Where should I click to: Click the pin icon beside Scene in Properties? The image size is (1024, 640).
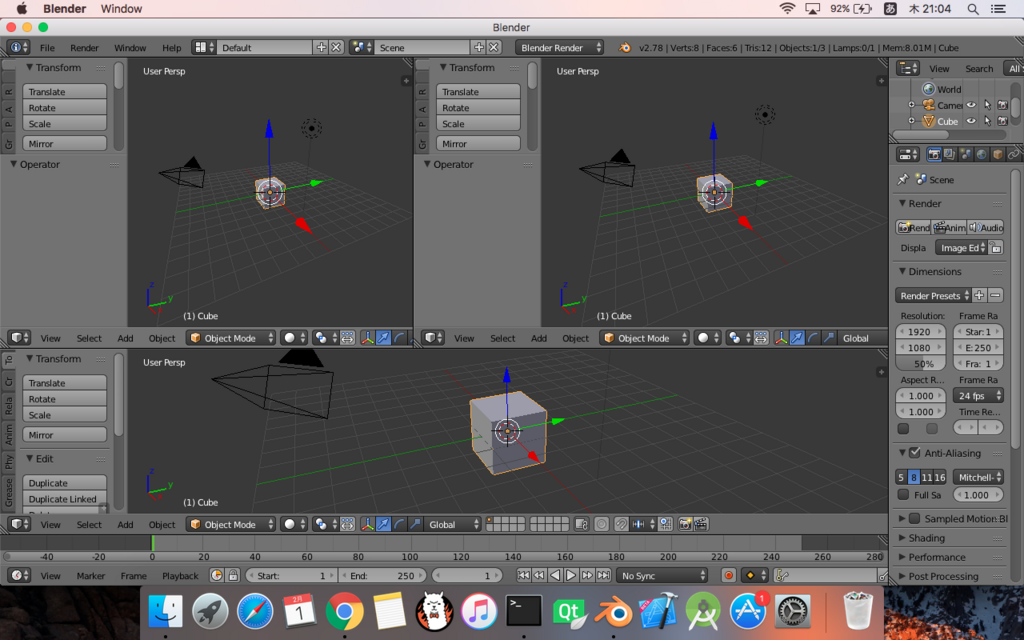(x=903, y=179)
